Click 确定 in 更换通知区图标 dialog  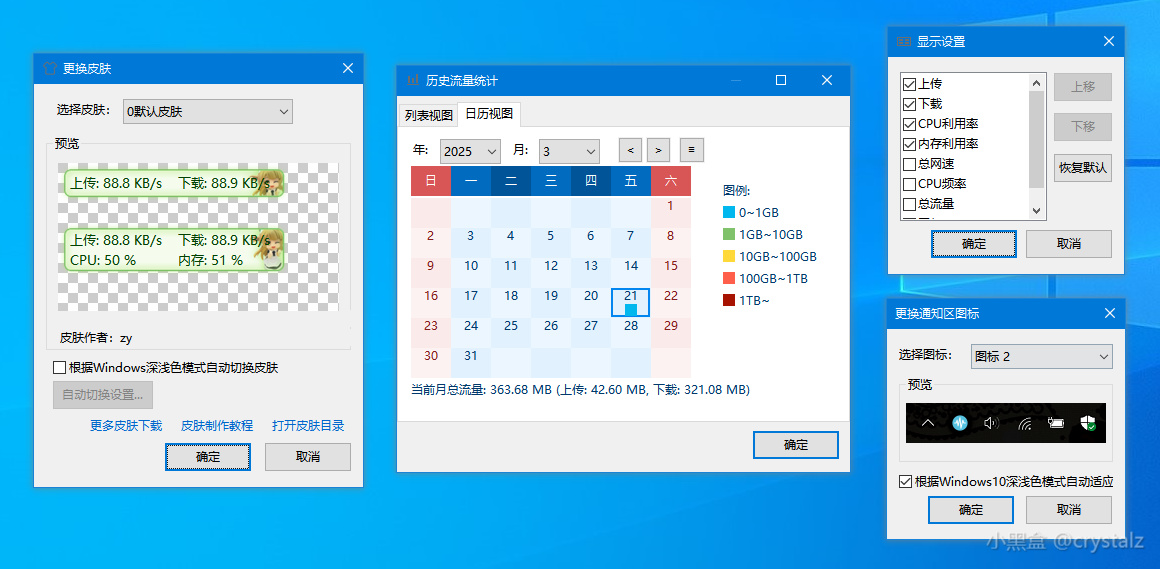[x=971, y=510]
